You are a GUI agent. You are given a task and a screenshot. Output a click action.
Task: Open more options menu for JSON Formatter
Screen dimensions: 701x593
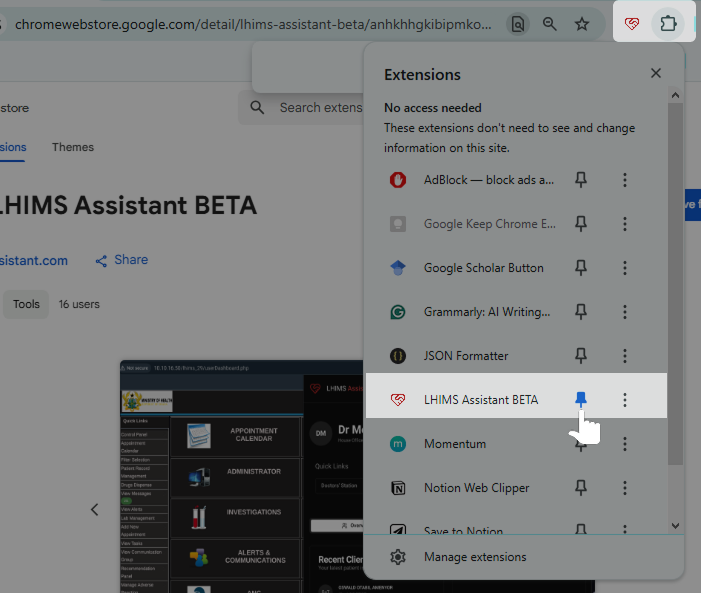point(625,356)
